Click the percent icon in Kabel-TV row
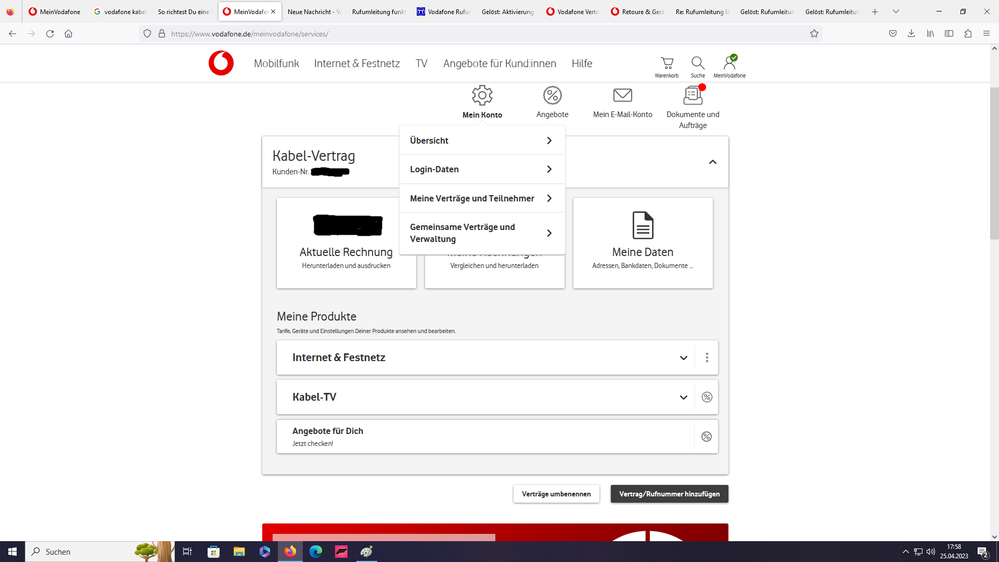The image size is (999, 562). point(707,397)
